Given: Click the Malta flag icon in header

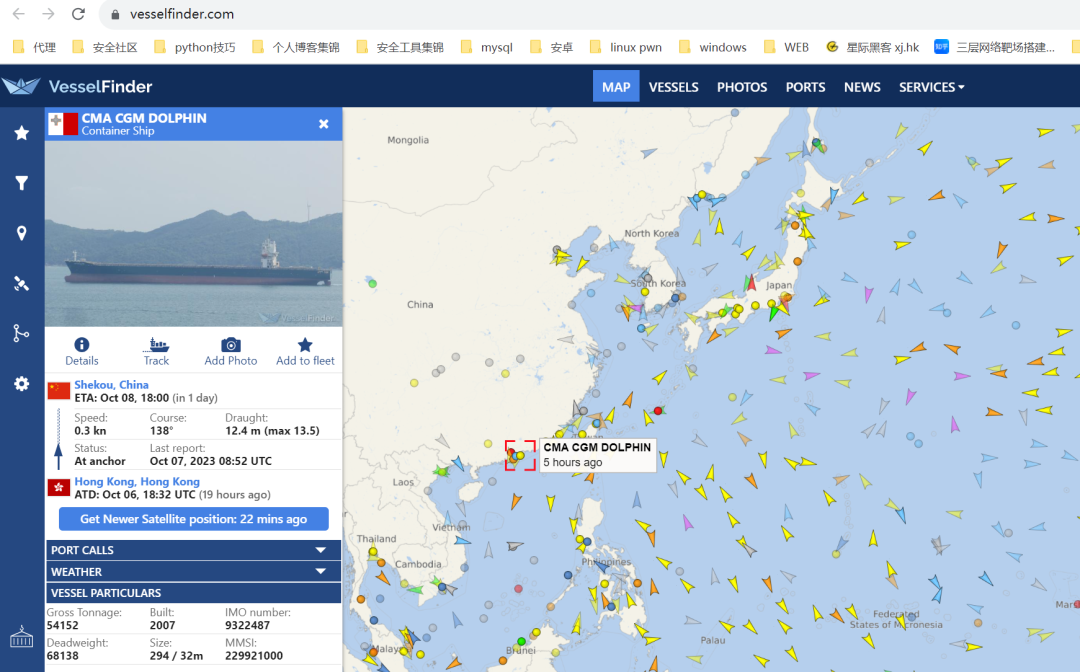Looking at the screenshot, I should pos(63,124).
